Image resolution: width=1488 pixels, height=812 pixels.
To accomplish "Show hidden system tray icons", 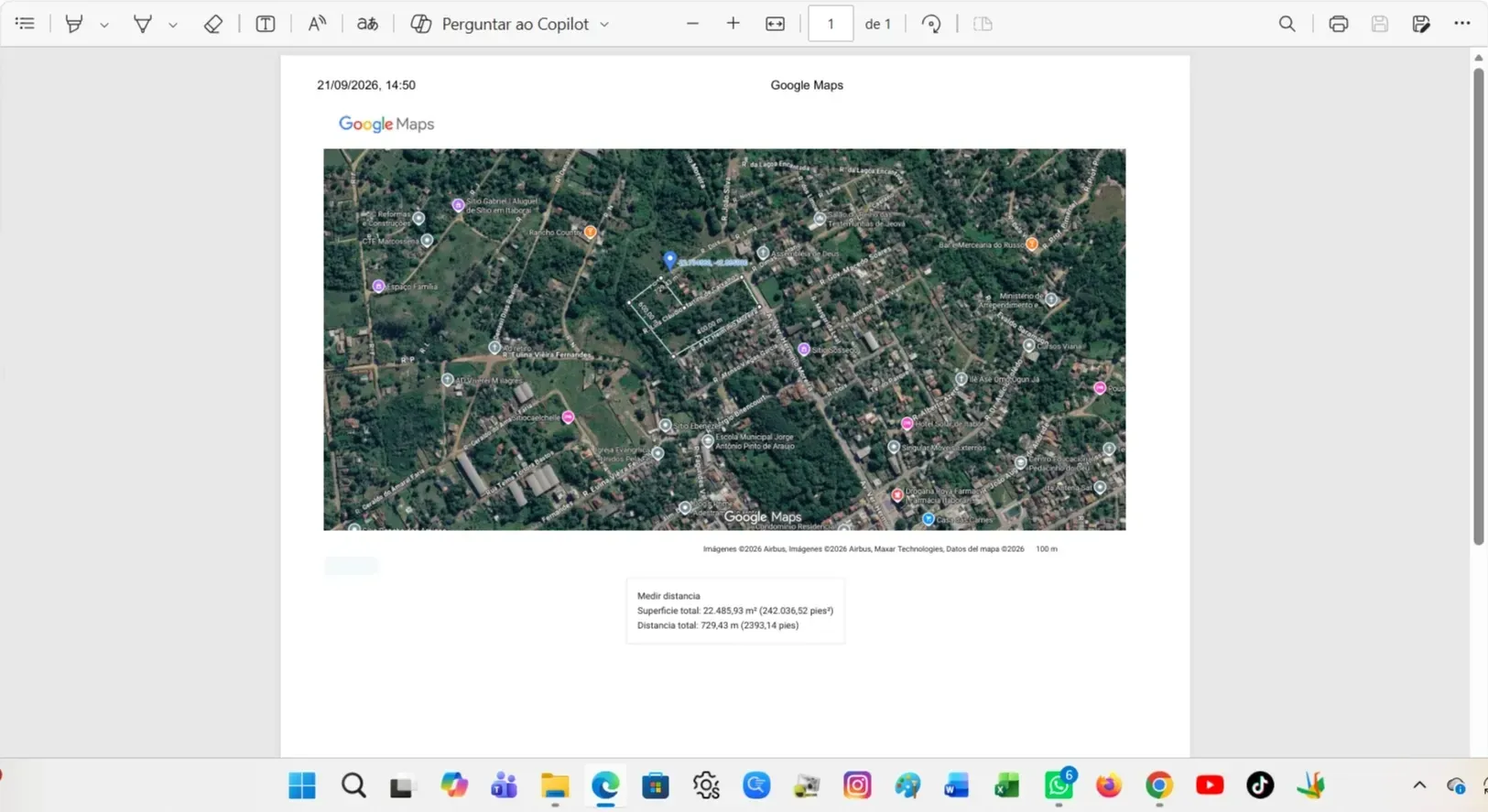I will [1419, 785].
